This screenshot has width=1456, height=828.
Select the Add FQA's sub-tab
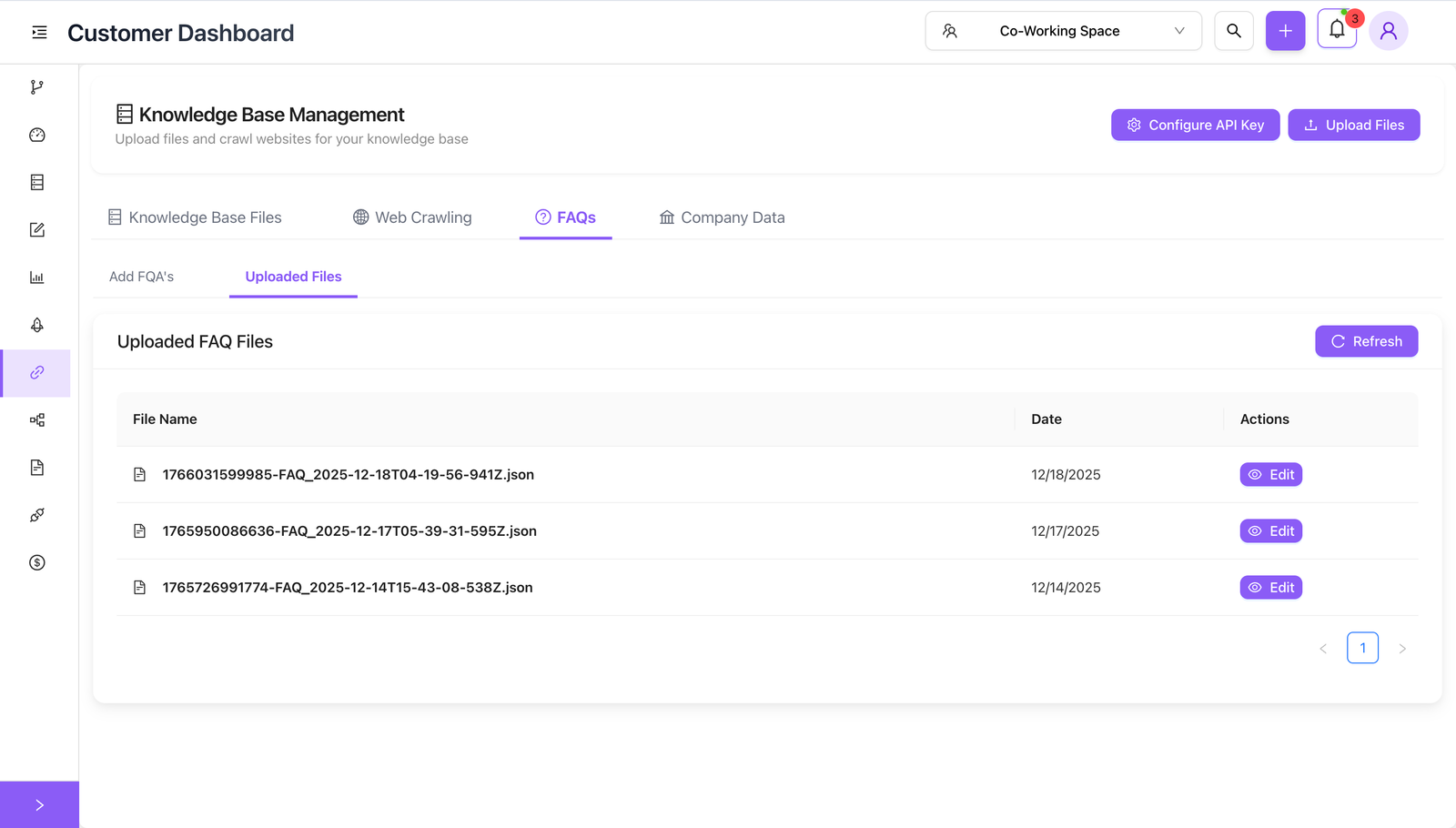pyautogui.click(x=141, y=277)
